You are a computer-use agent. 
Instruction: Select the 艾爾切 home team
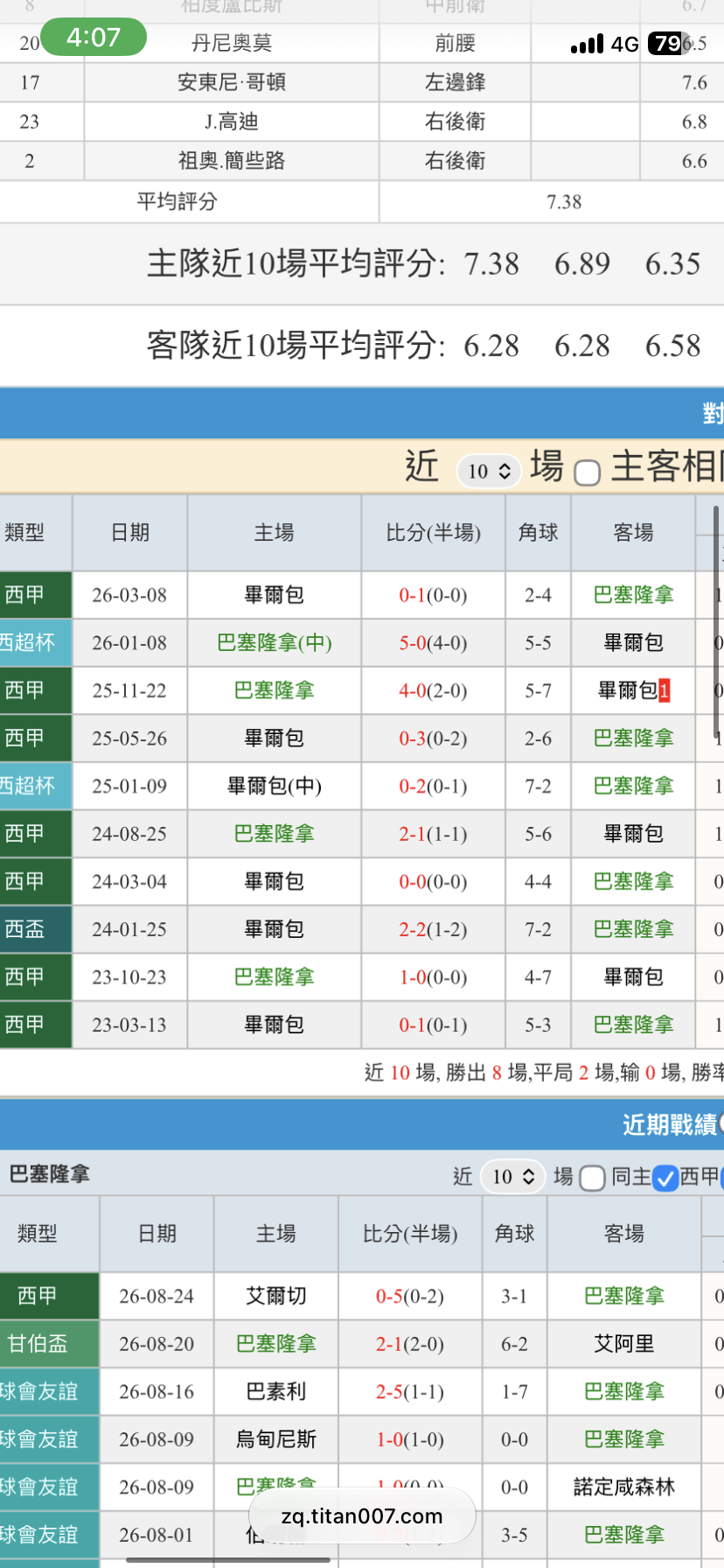(x=276, y=1296)
